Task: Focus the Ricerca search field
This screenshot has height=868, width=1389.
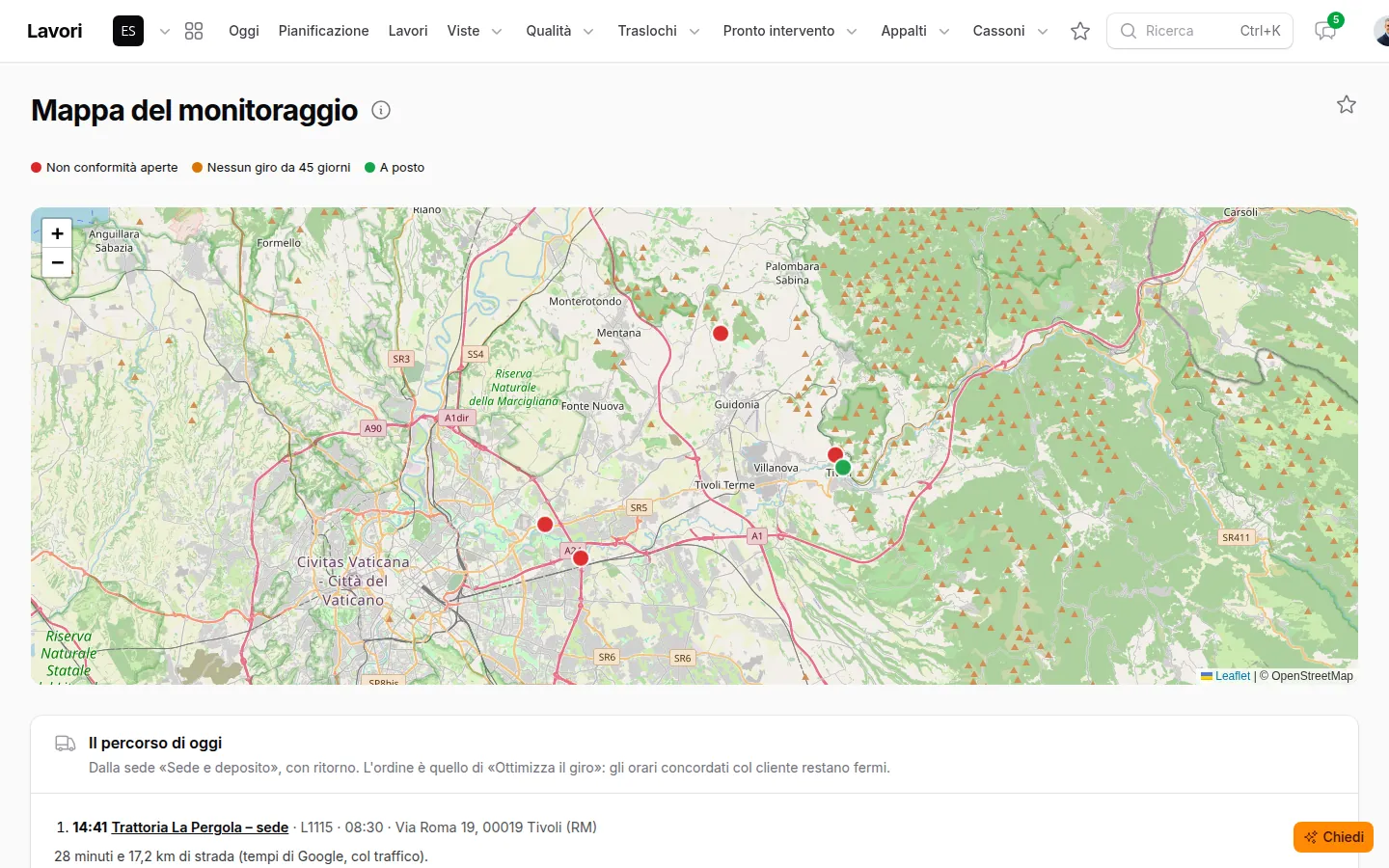Action: coord(1200,31)
